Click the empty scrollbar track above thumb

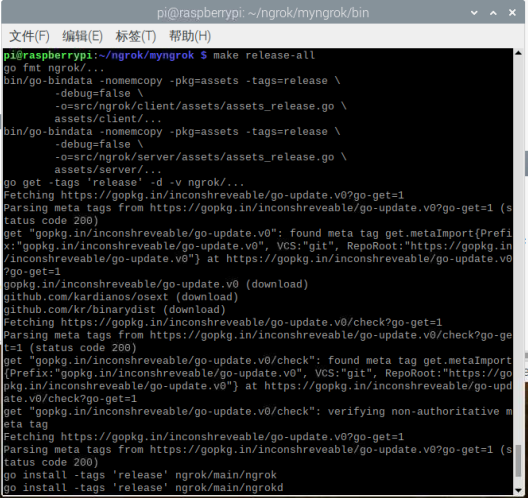coord(518,249)
